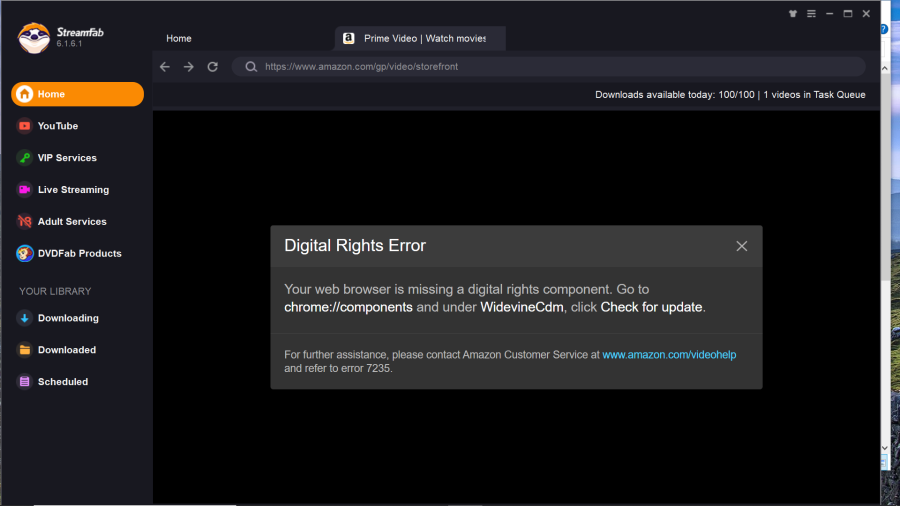Close the Digital Rights Error dialog
900x506 pixels.
tap(742, 246)
